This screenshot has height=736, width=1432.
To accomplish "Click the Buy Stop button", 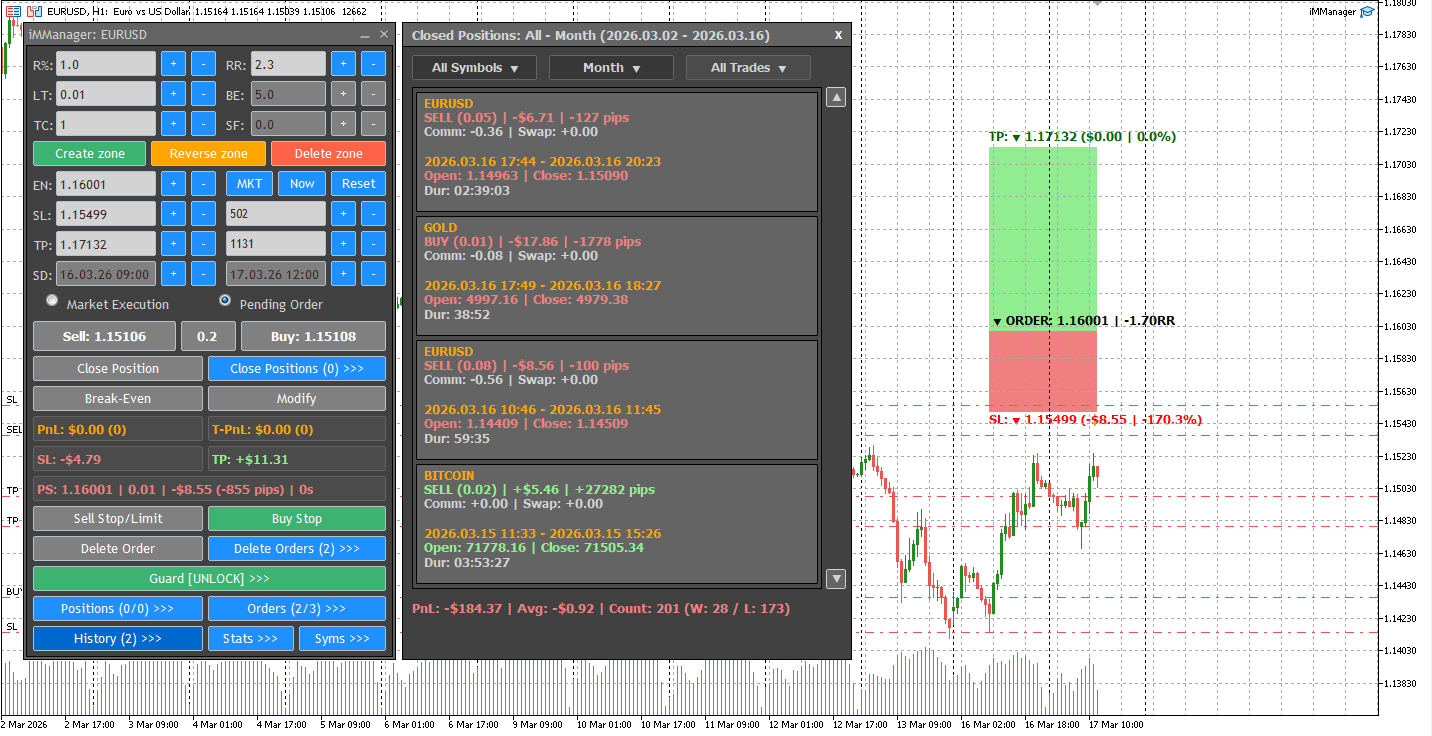I will tap(296, 518).
